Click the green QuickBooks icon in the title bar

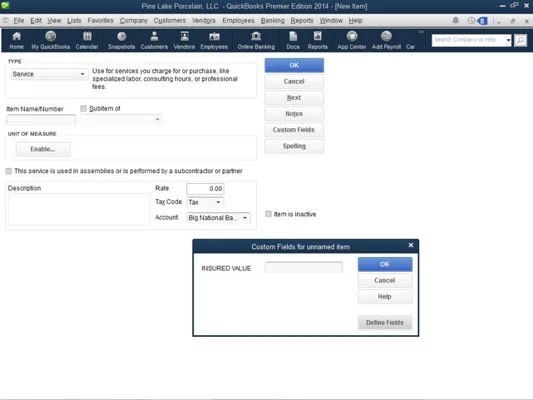pyautogui.click(x=5, y=5)
